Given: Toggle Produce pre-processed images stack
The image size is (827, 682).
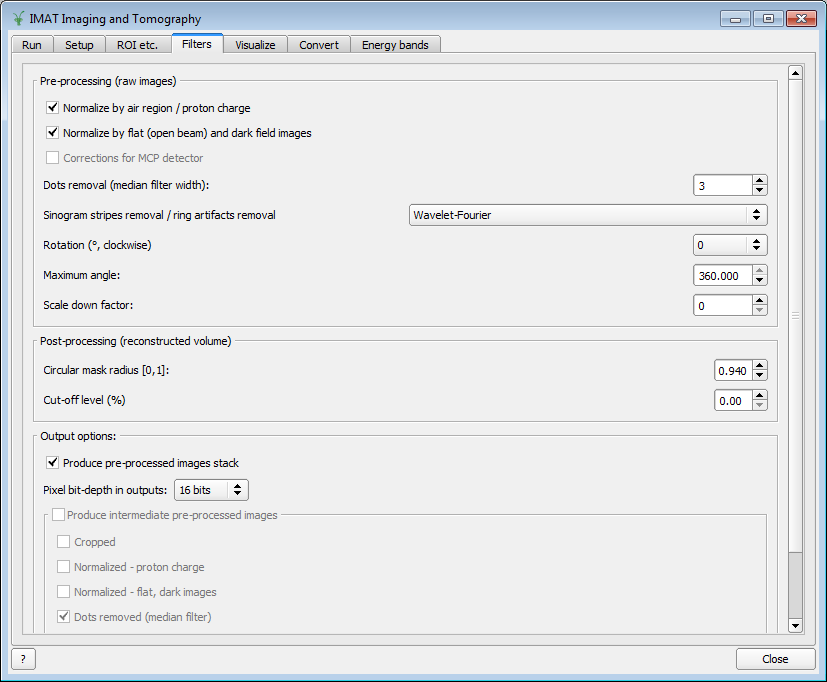Looking at the screenshot, I should 53,462.
